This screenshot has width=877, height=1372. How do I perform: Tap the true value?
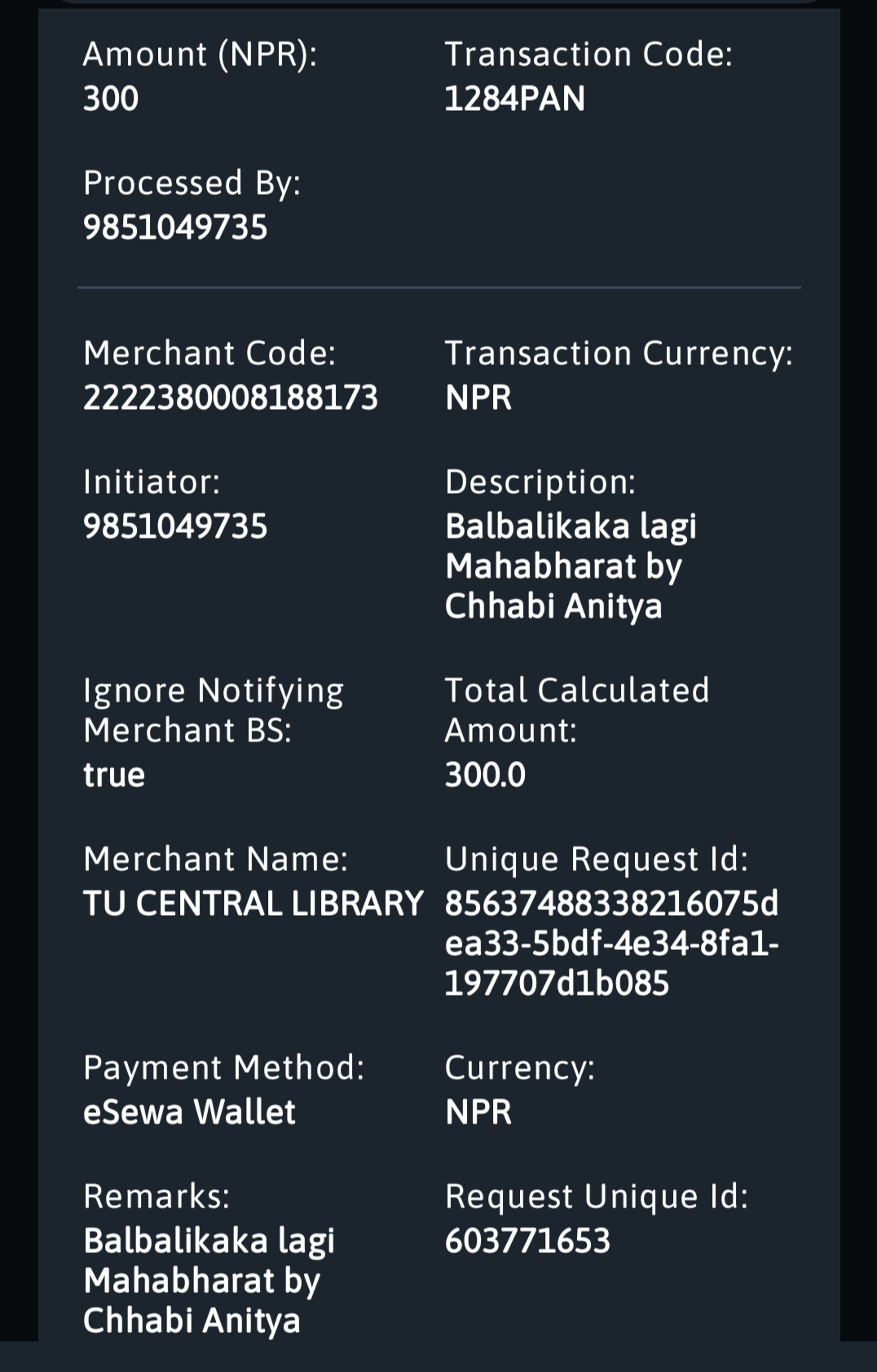coord(114,774)
